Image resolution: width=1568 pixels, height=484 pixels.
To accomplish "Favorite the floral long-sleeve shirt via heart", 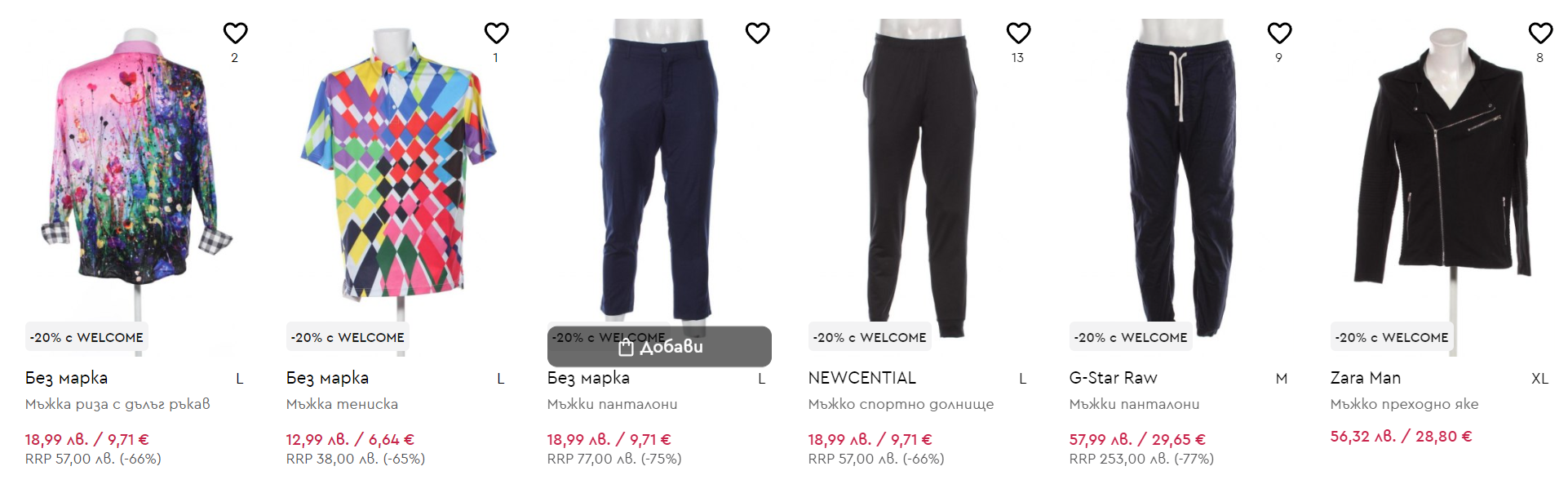I will pos(235,33).
